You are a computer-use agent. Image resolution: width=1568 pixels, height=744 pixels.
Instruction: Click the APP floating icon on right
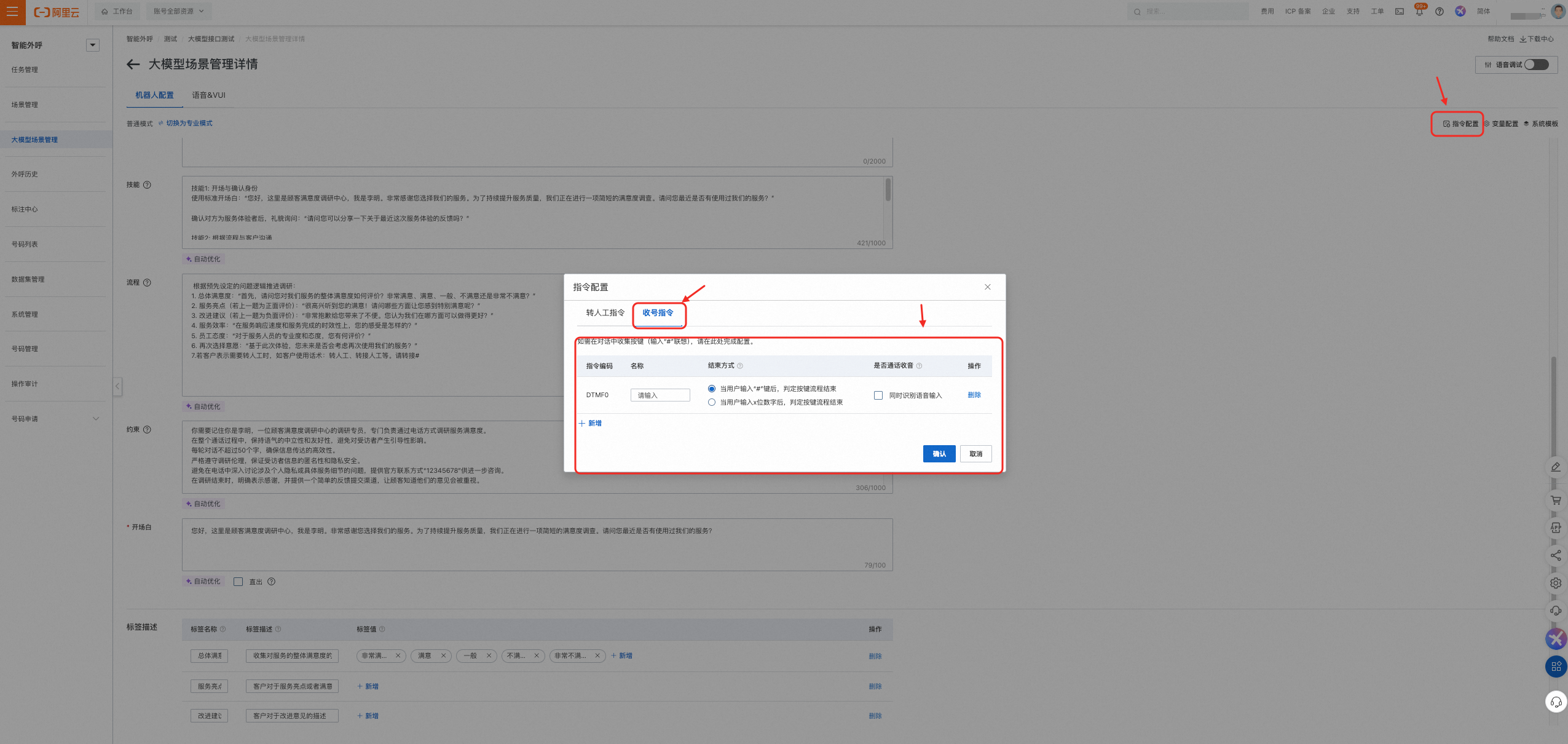(1556, 528)
